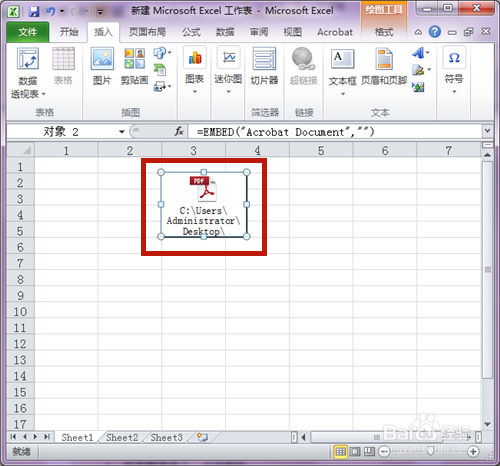Insert a Slicer (切片器)
The image size is (500, 466).
(x=264, y=66)
